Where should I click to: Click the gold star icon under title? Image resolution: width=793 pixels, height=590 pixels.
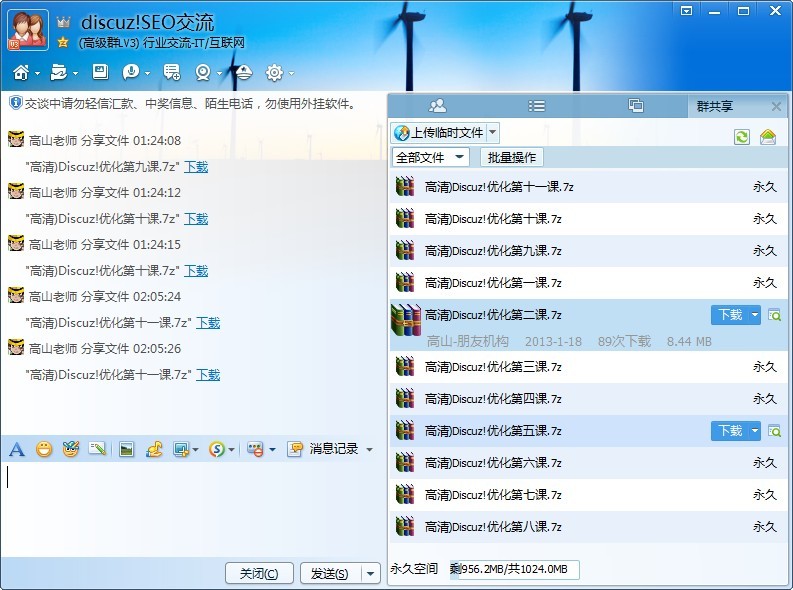tap(63, 42)
